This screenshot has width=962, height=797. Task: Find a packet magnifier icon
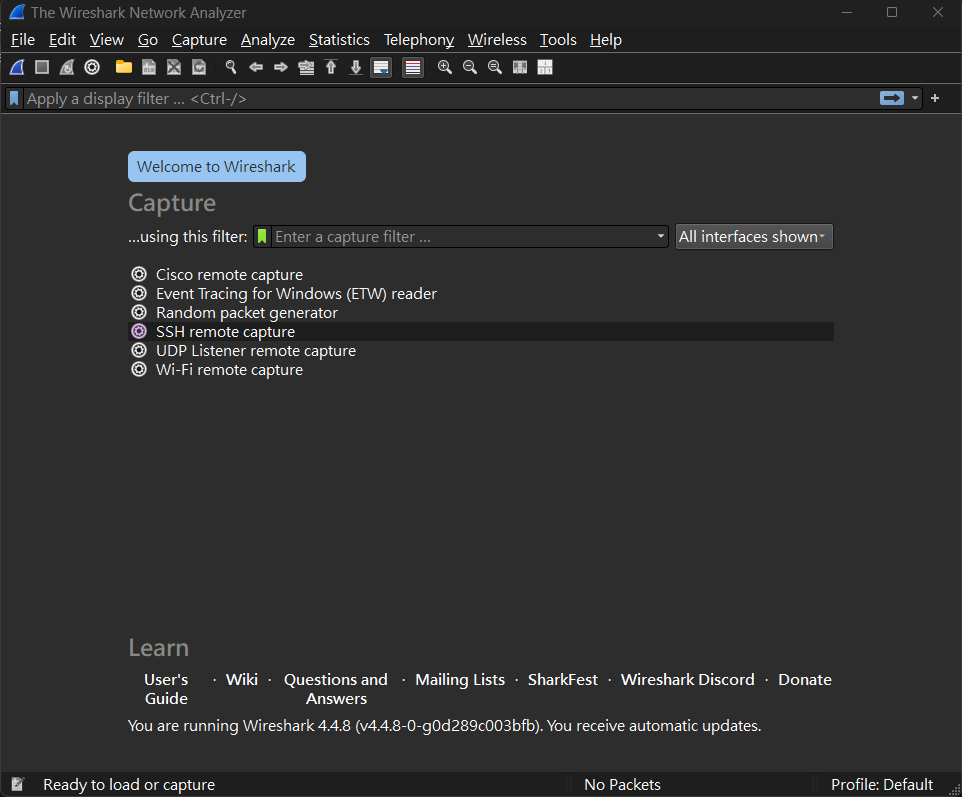(231, 67)
